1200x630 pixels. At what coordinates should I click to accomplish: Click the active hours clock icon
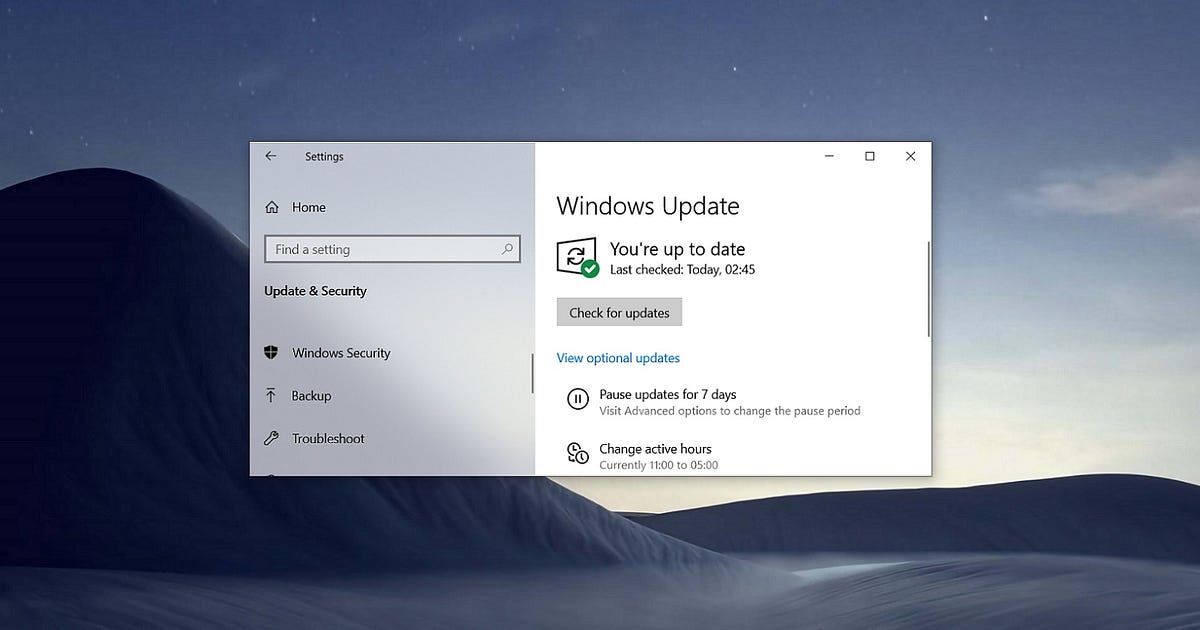577,453
